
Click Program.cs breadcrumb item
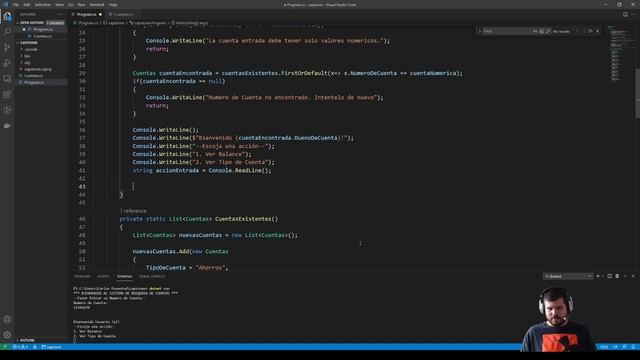[x=88, y=23]
